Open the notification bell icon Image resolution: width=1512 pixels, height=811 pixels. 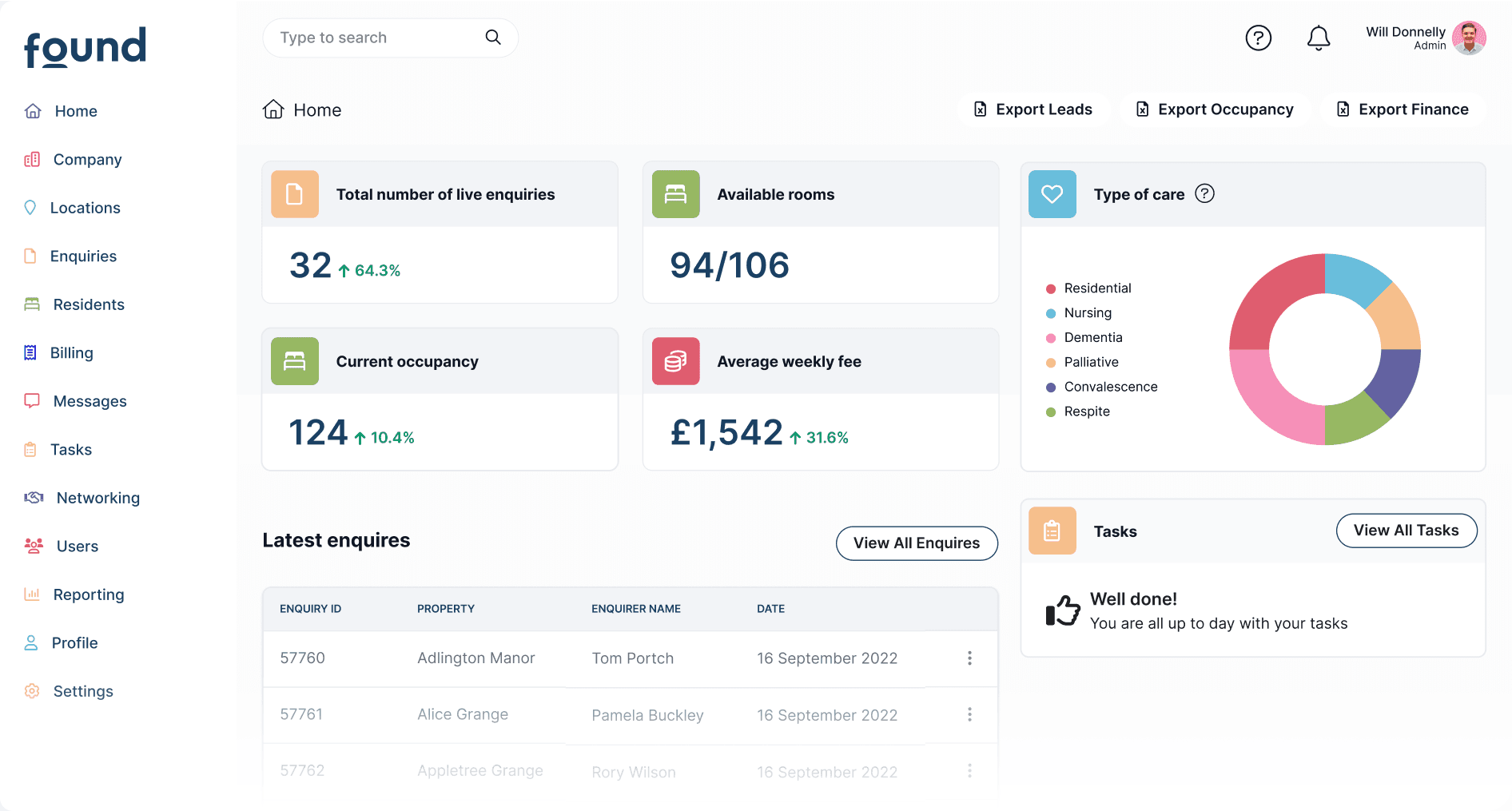click(1319, 38)
